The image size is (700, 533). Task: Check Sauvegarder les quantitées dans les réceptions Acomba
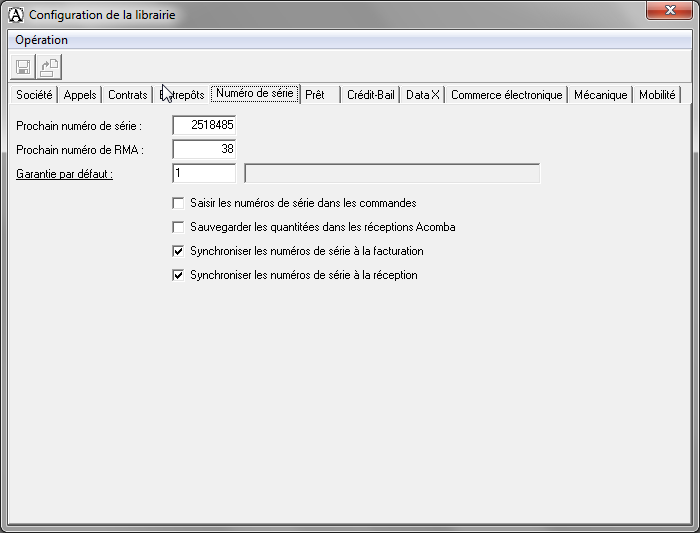179,227
